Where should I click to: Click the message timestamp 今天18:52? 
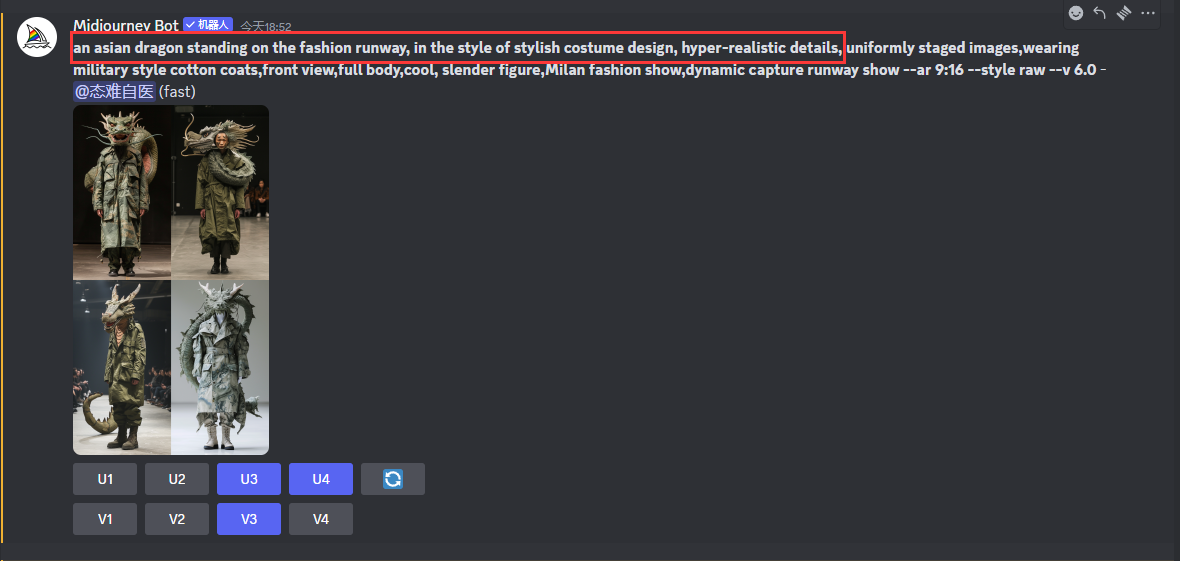[x=266, y=26]
